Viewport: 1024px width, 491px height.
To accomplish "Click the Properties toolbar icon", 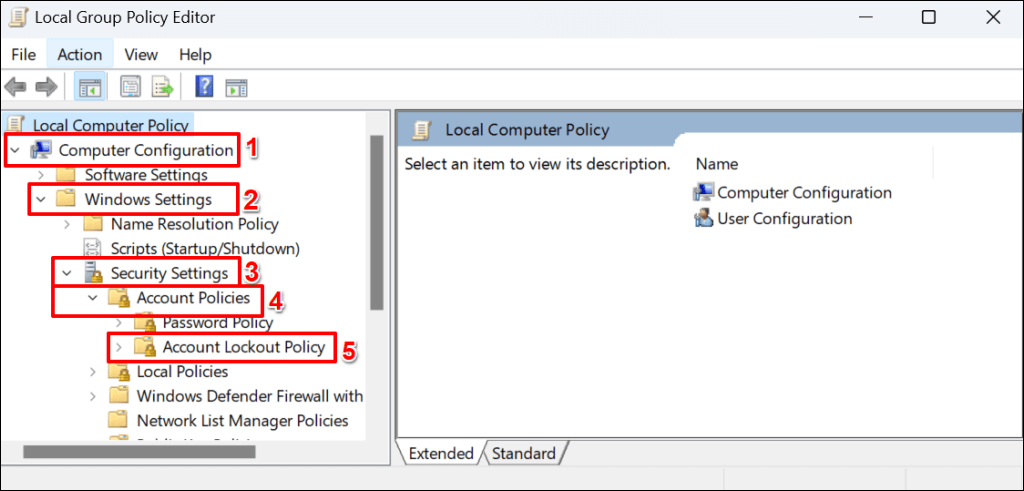I will pyautogui.click(x=131, y=88).
